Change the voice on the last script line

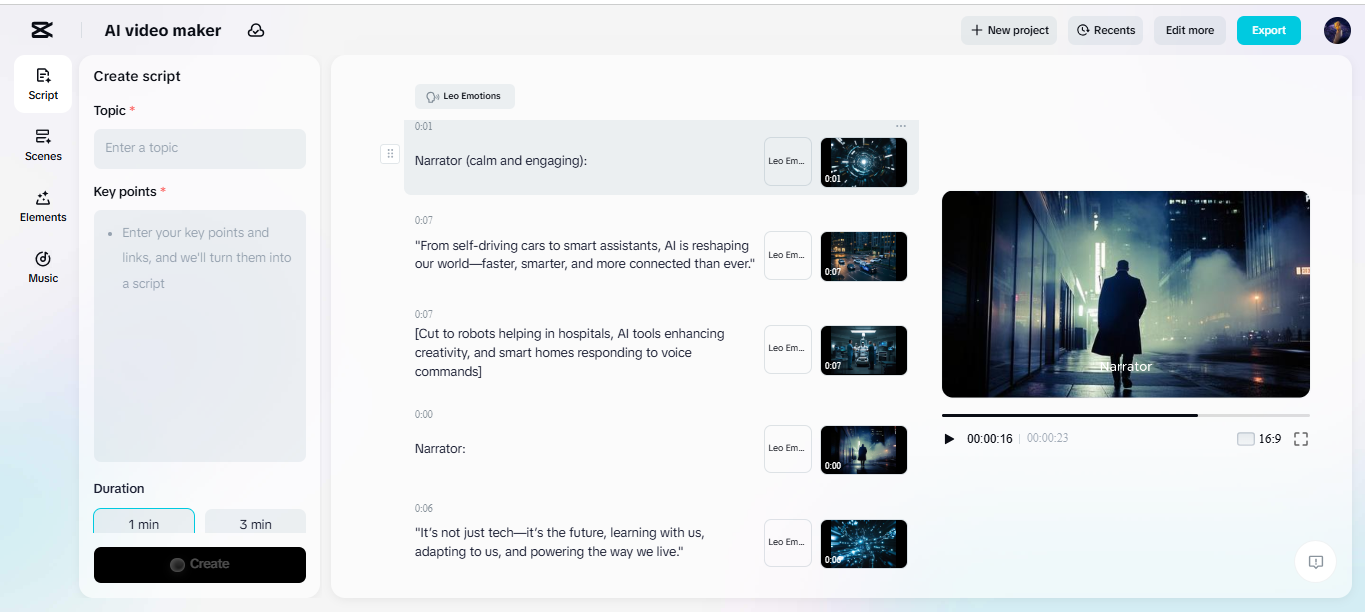click(x=787, y=543)
